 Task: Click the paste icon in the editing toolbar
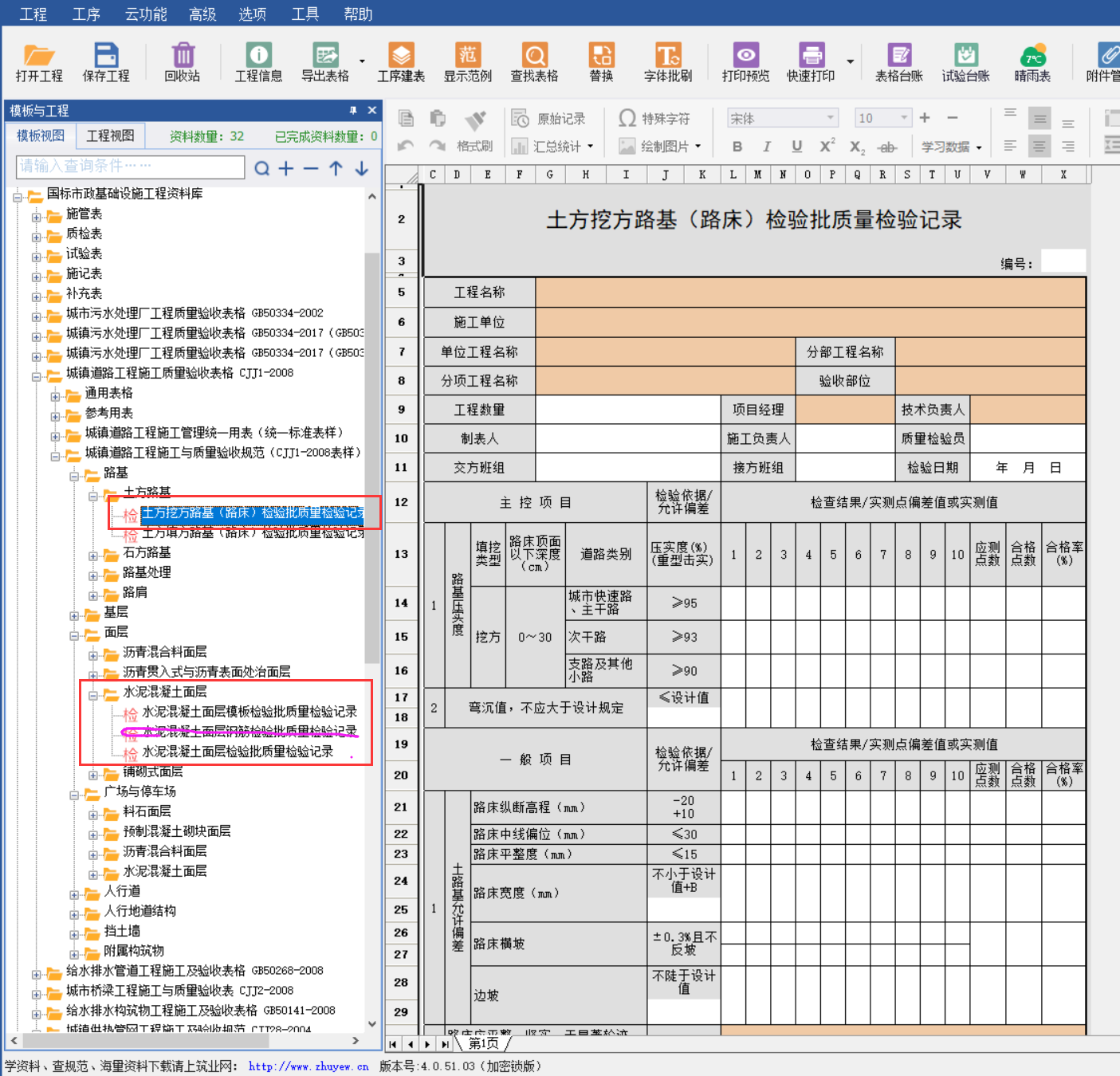click(437, 119)
